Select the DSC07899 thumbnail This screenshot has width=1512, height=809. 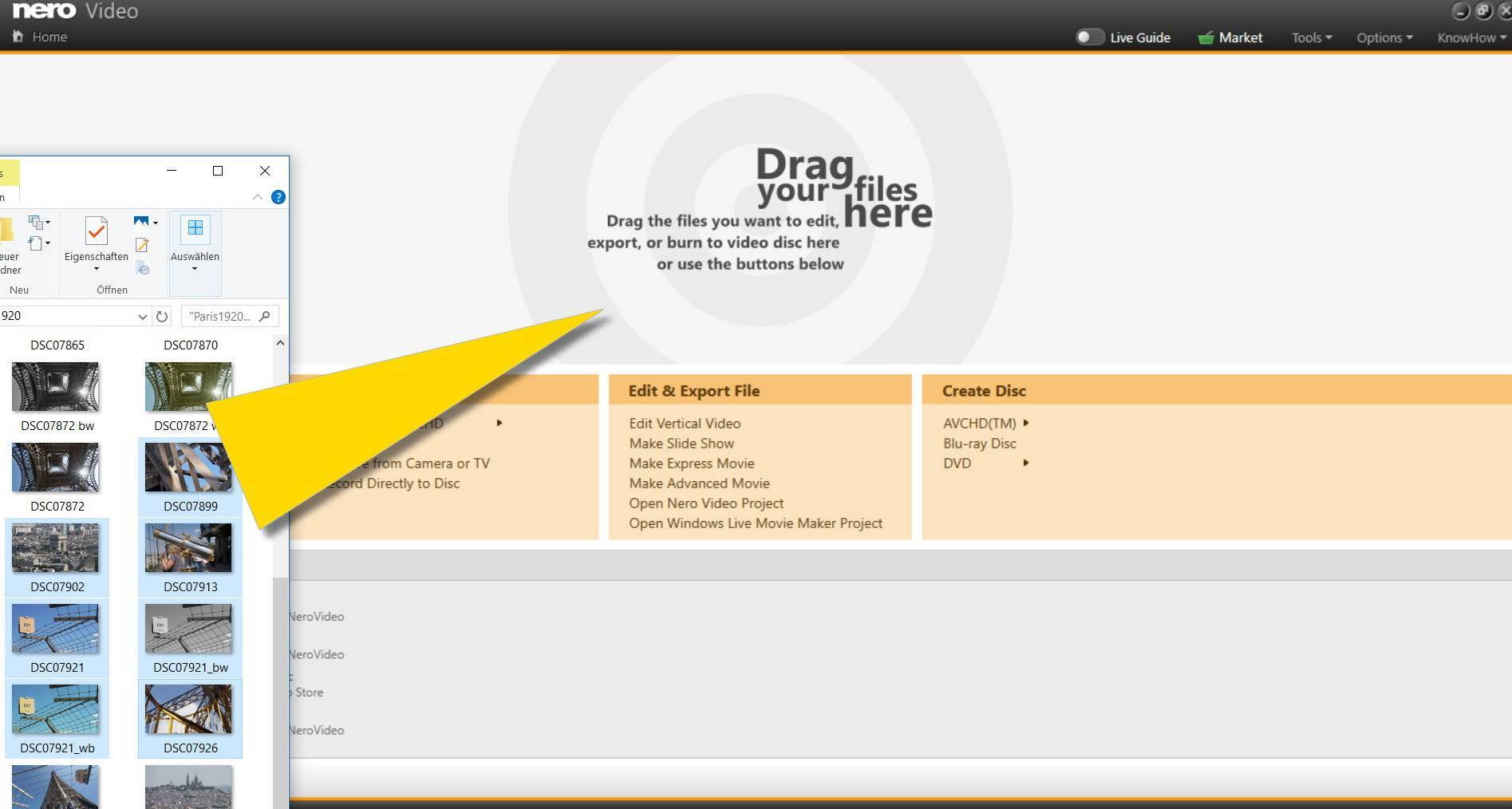[188, 468]
